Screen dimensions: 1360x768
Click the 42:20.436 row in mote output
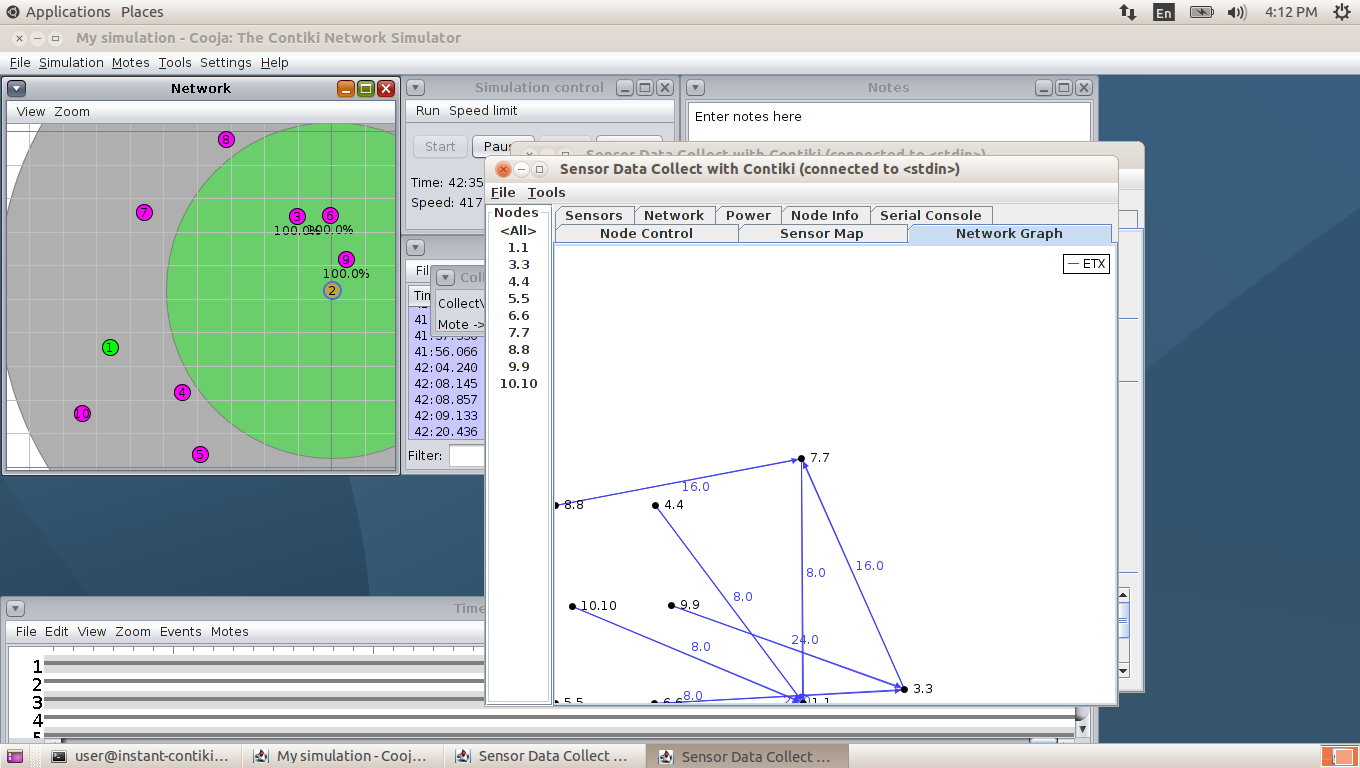point(447,432)
